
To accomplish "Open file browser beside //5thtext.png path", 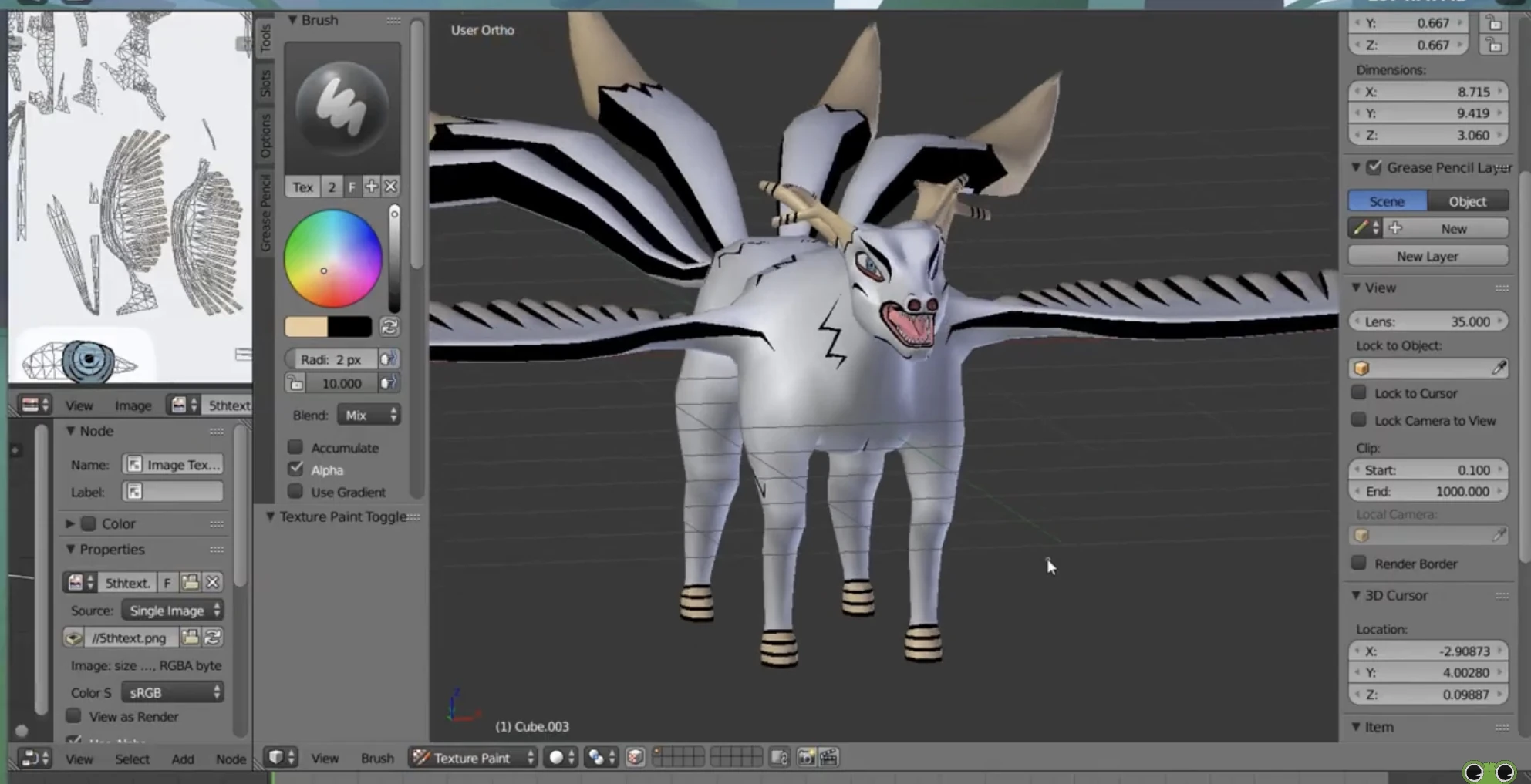I will click(x=191, y=638).
